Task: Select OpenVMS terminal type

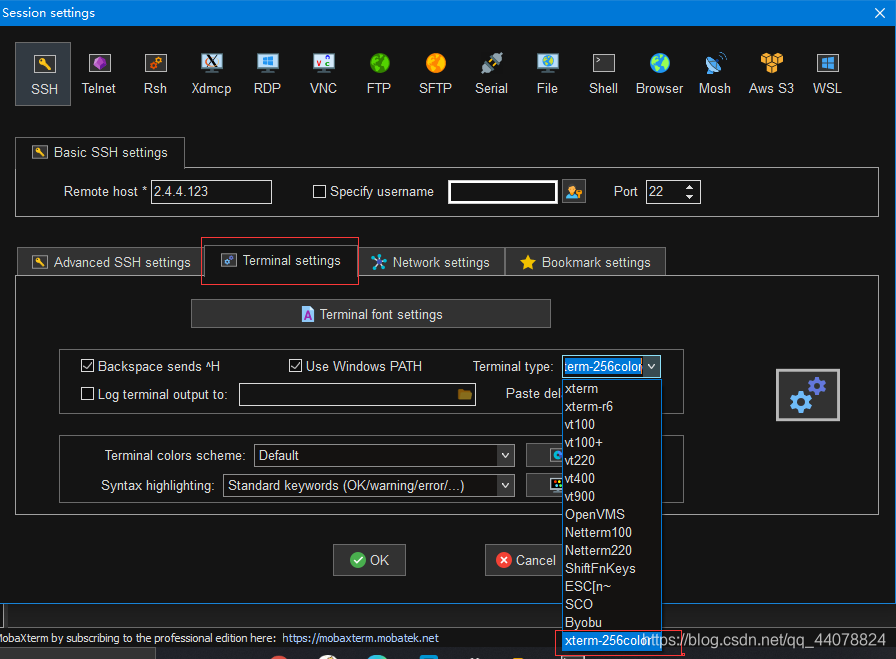Action: coord(612,514)
